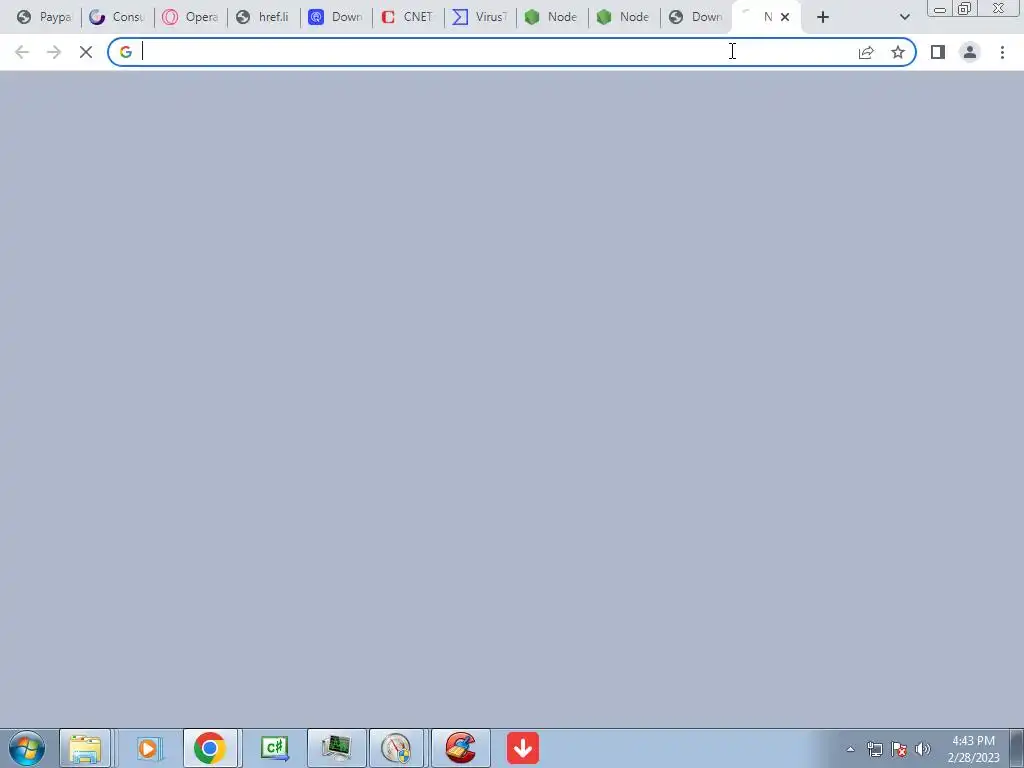Viewport: 1024px width, 768px height.
Task: Expand the tab search dropdown
Action: (904, 17)
